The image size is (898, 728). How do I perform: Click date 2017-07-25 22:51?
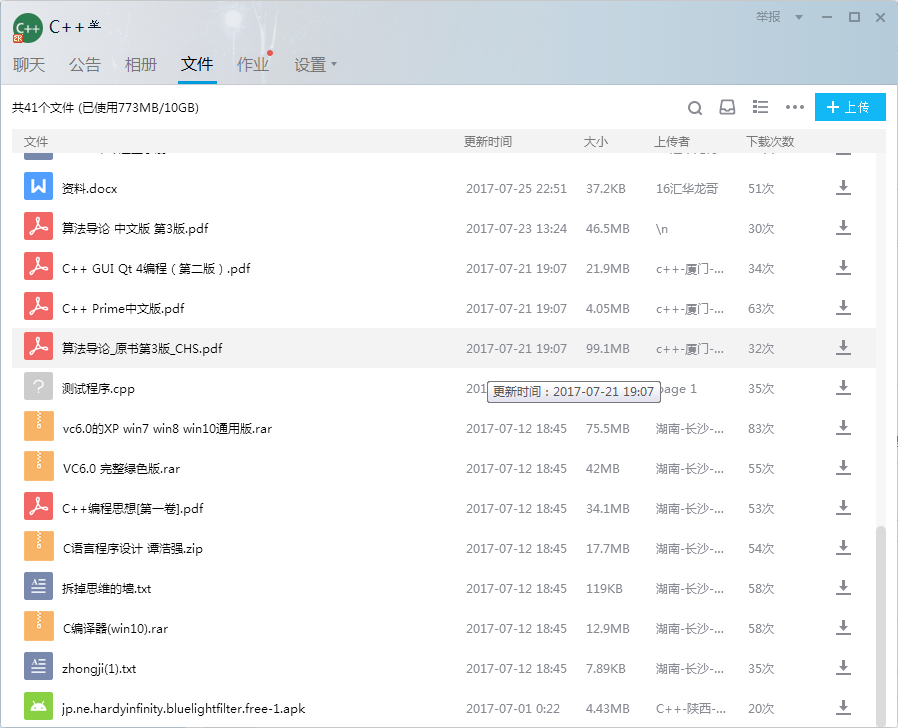517,189
